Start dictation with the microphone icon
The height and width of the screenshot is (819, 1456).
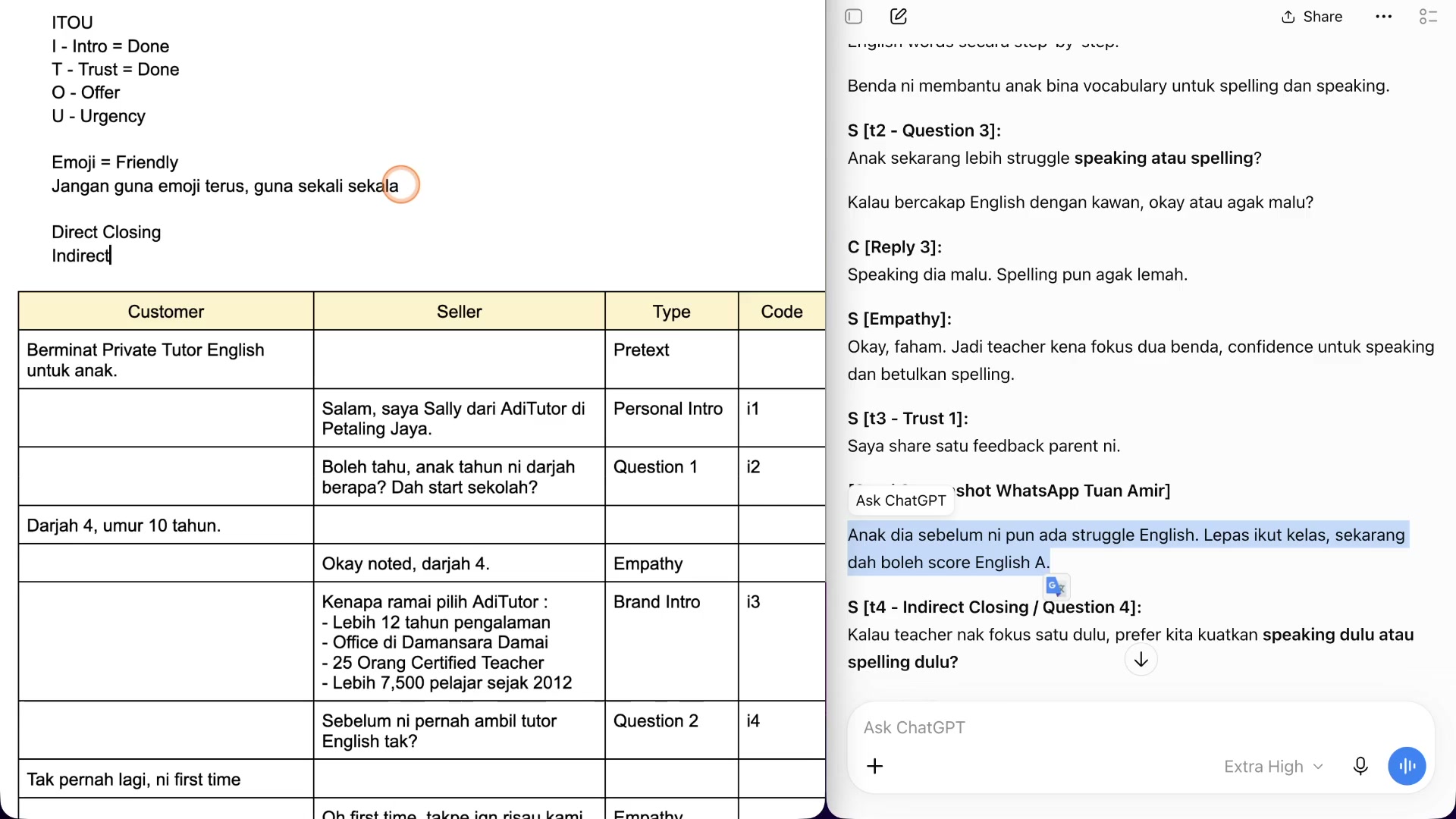[x=1360, y=767]
